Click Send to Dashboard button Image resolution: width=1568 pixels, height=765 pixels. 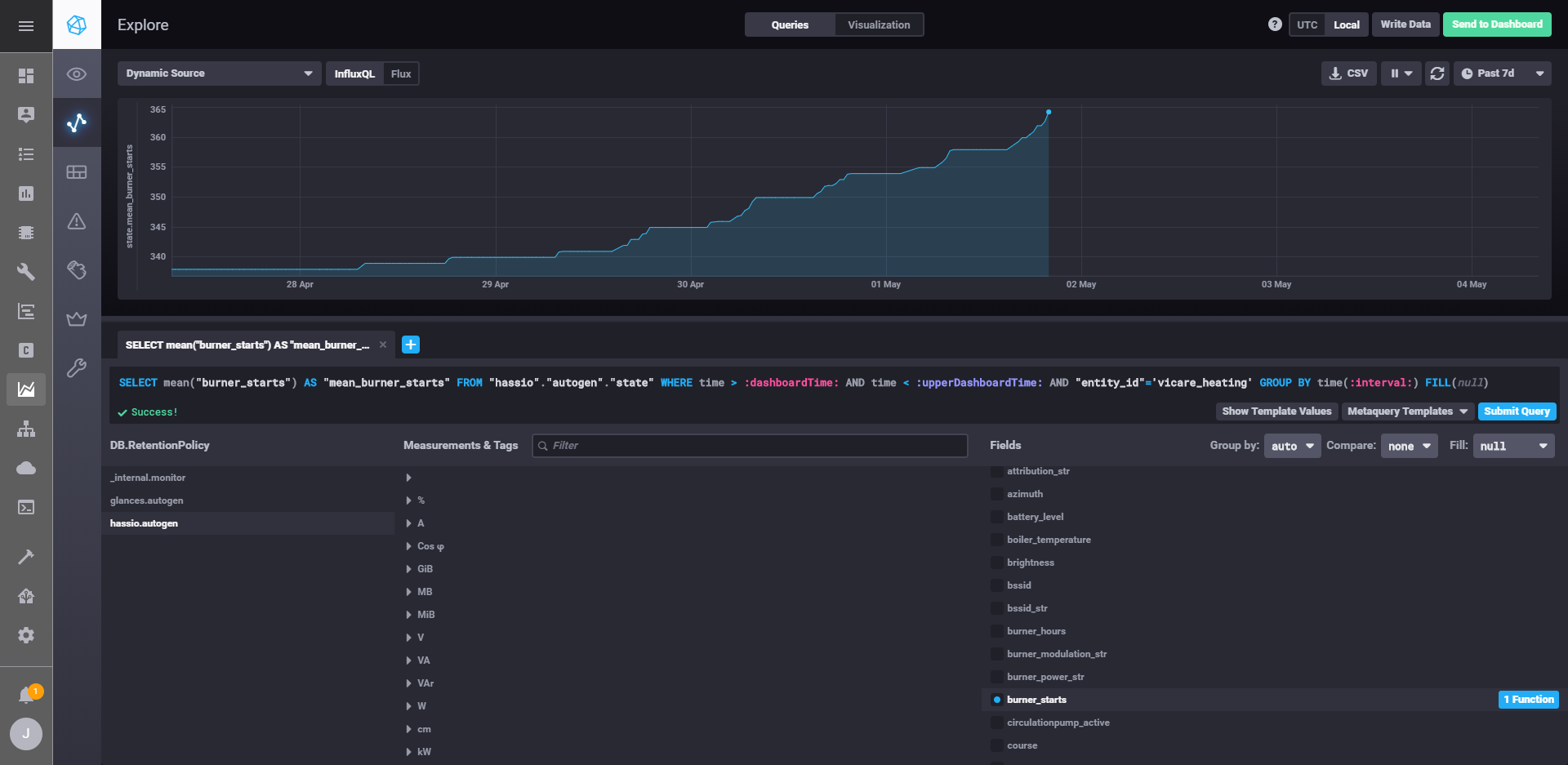tap(1497, 24)
